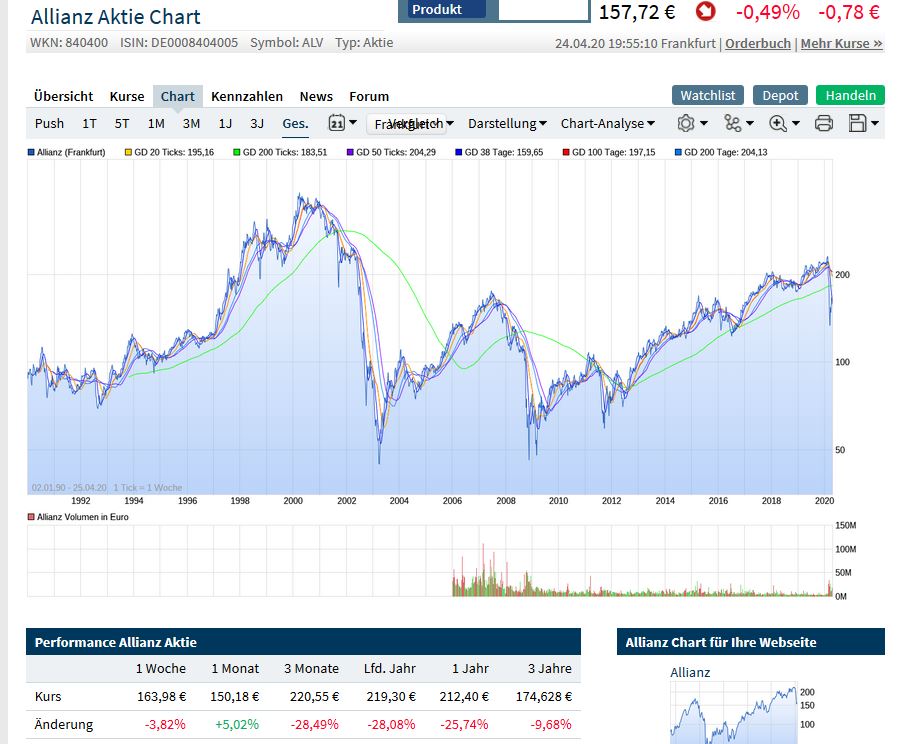Image resolution: width=899 pixels, height=744 pixels.
Task: Print the chart with printer icon
Action: pos(824,123)
